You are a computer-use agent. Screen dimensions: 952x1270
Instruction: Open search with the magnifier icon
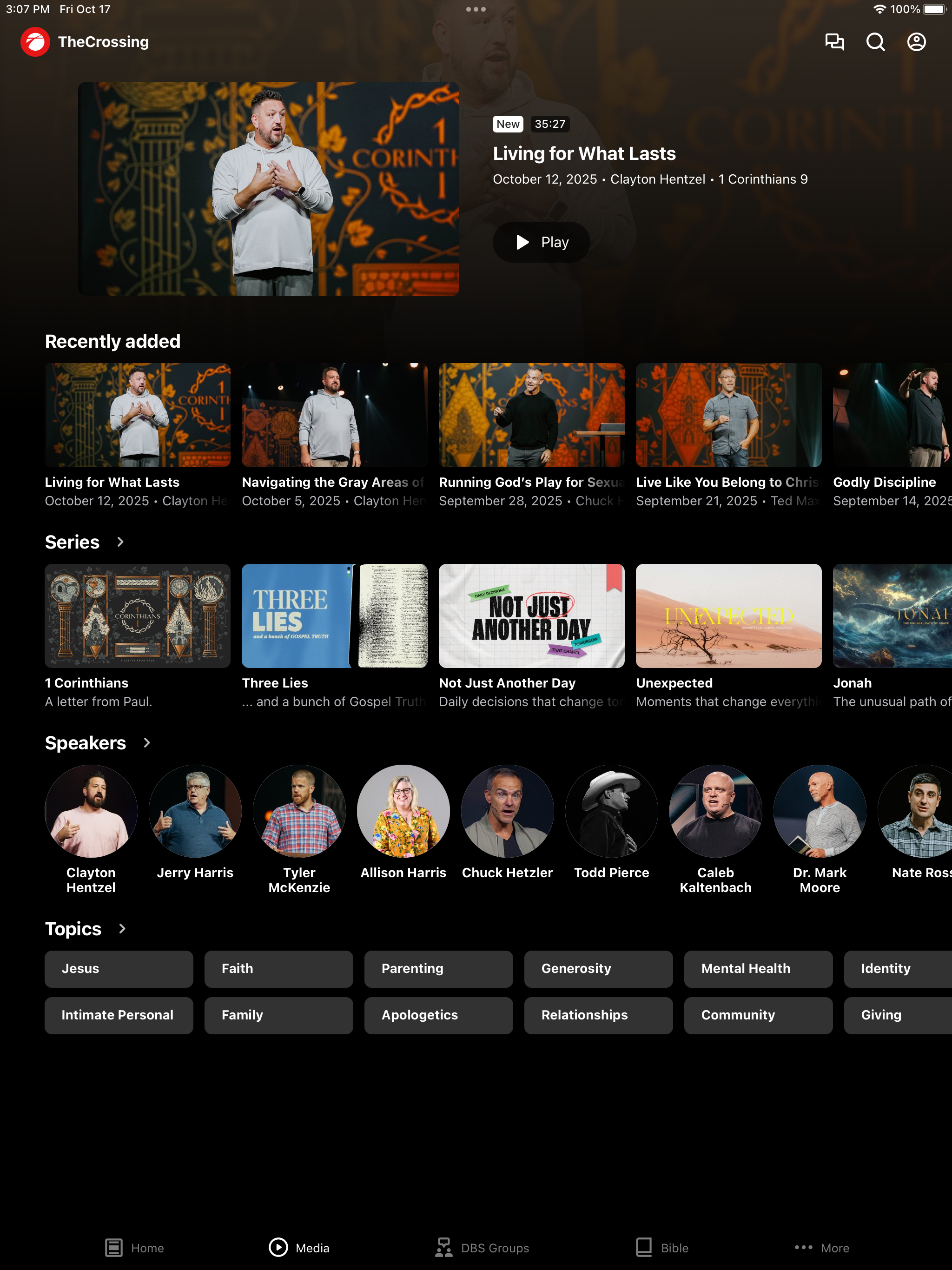pos(875,42)
